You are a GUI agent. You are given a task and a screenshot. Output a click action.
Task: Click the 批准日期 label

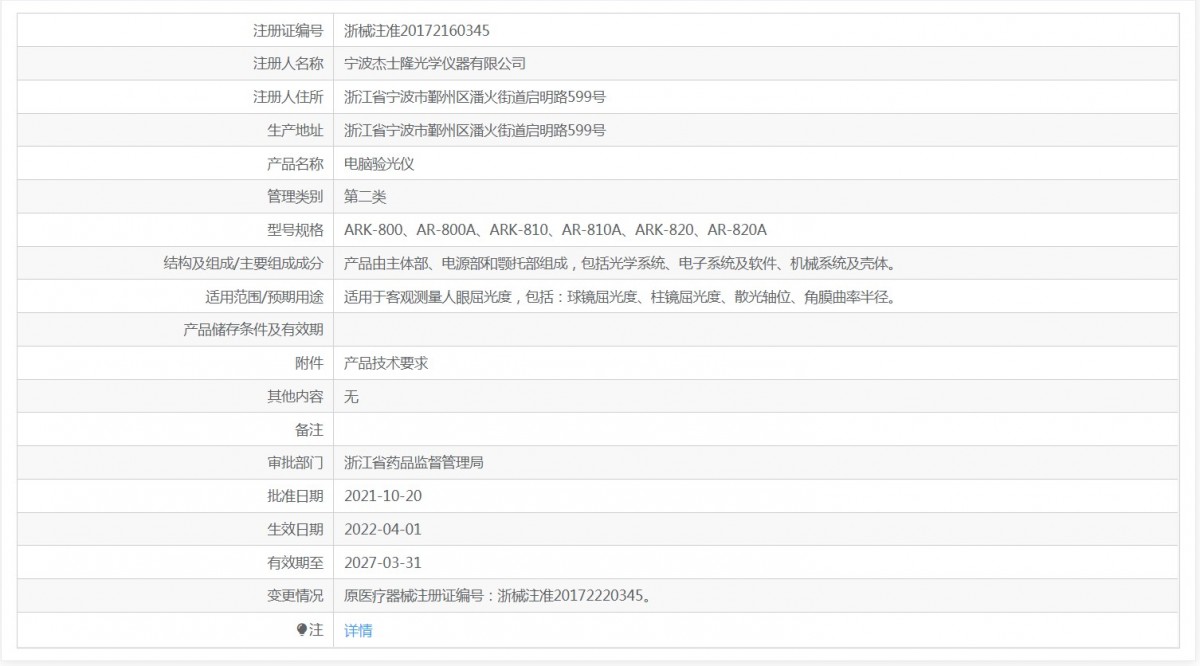point(296,497)
